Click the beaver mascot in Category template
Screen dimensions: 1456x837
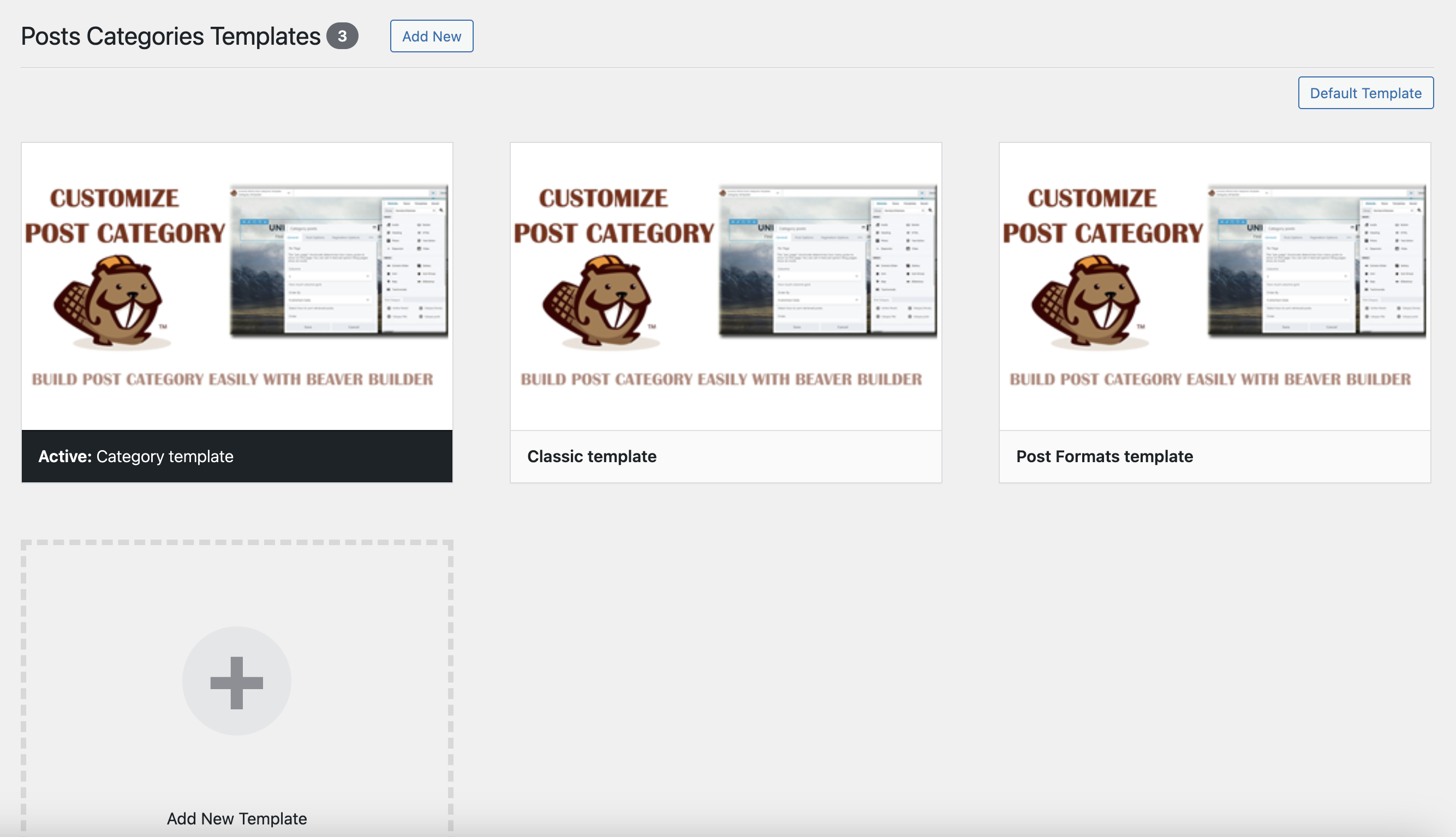111,302
